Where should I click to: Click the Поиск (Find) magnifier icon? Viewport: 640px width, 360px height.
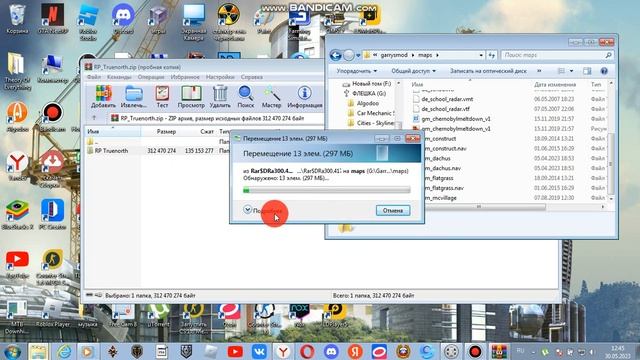[246, 96]
